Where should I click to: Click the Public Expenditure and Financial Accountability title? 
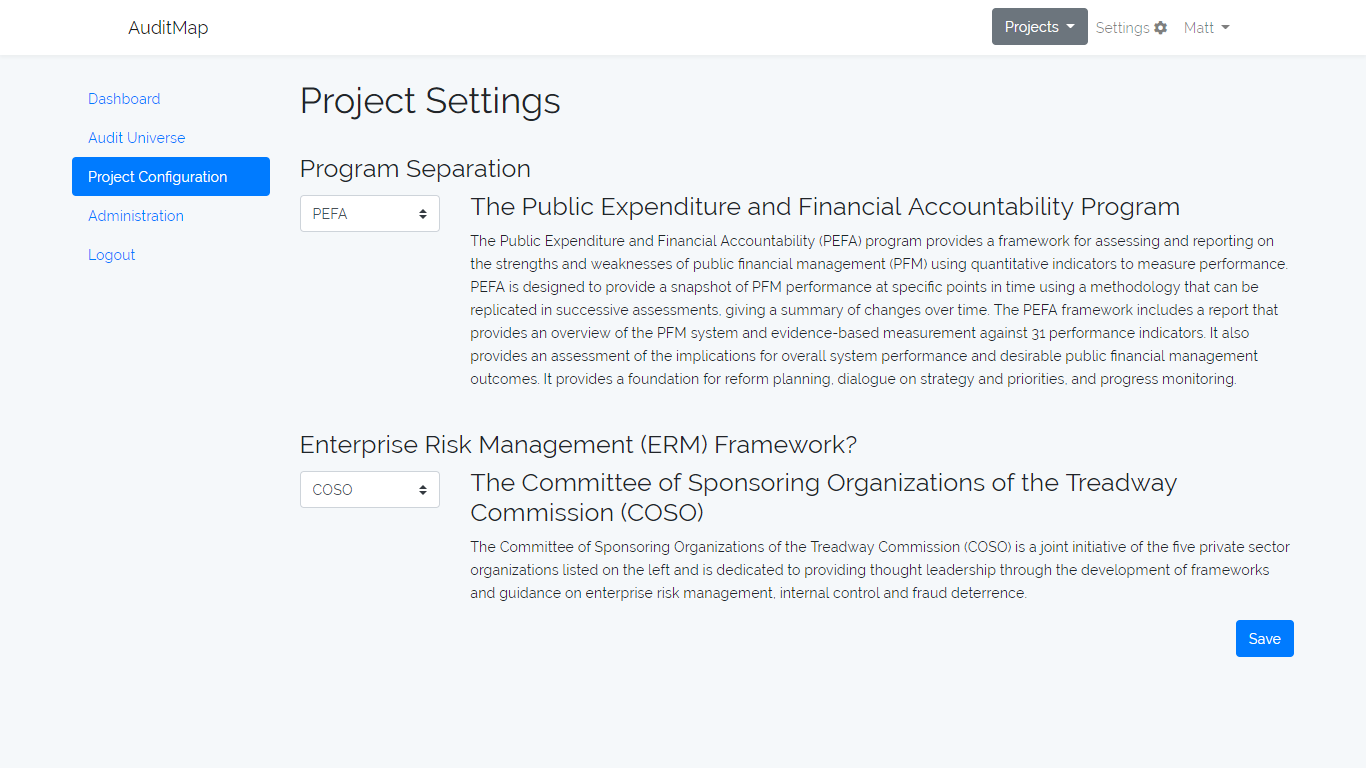(825, 207)
